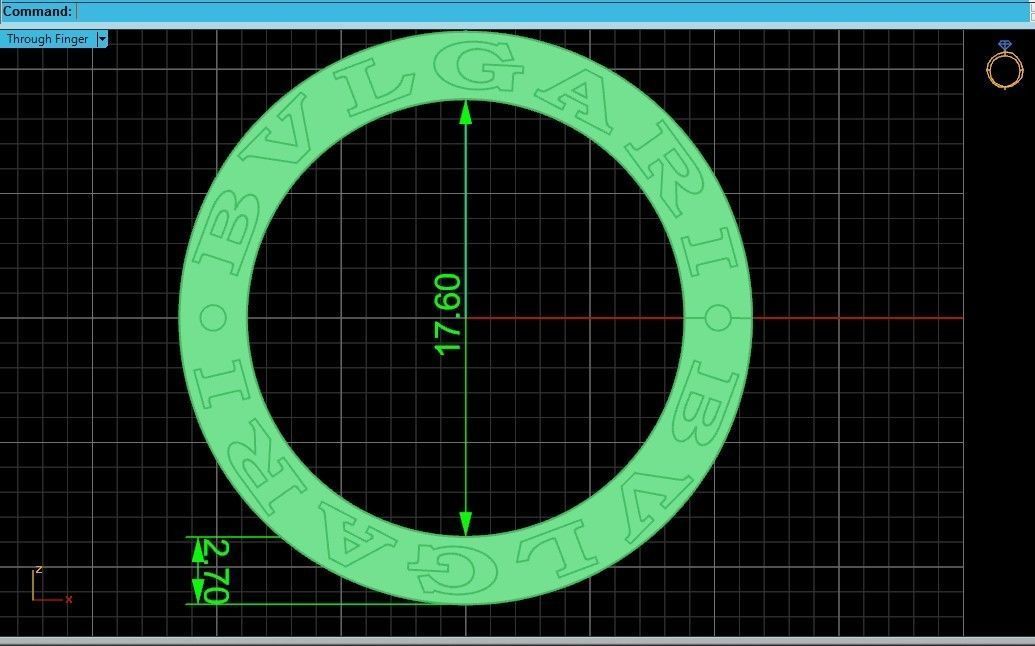Click the small circle on the ring's left side

point(213,317)
